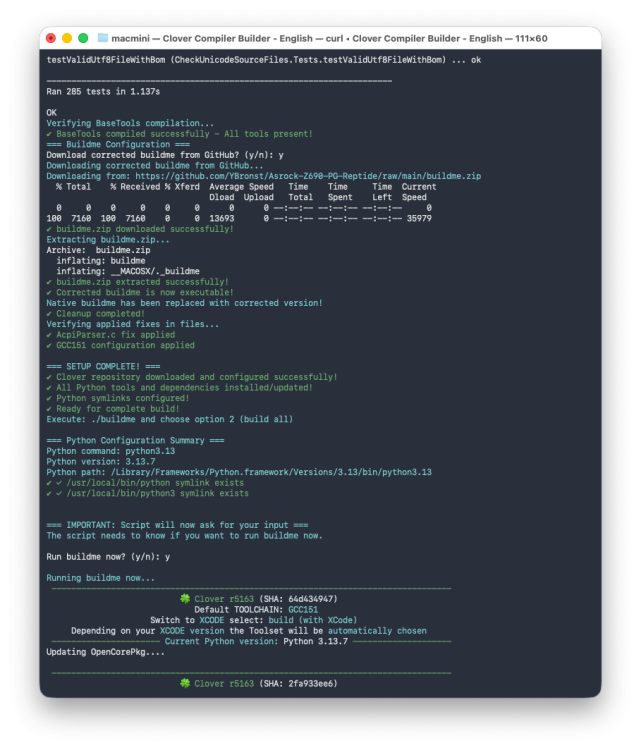The height and width of the screenshot is (750, 641).
Task: Click 'Download corrected buildme from GitHub?' prompt
Action: tap(165, 155)
